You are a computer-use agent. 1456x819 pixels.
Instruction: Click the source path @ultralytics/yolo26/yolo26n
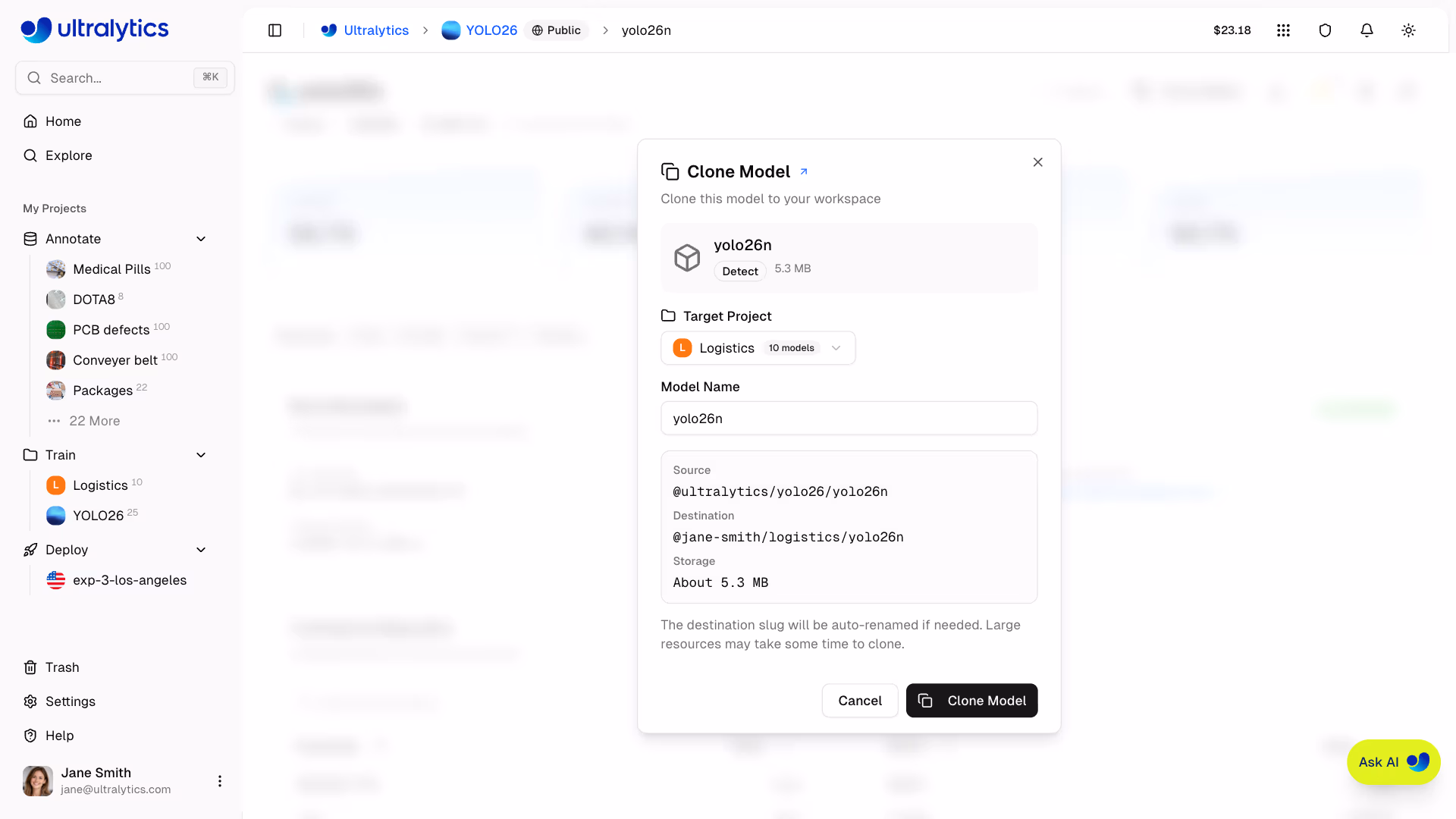tap(780, 491)
